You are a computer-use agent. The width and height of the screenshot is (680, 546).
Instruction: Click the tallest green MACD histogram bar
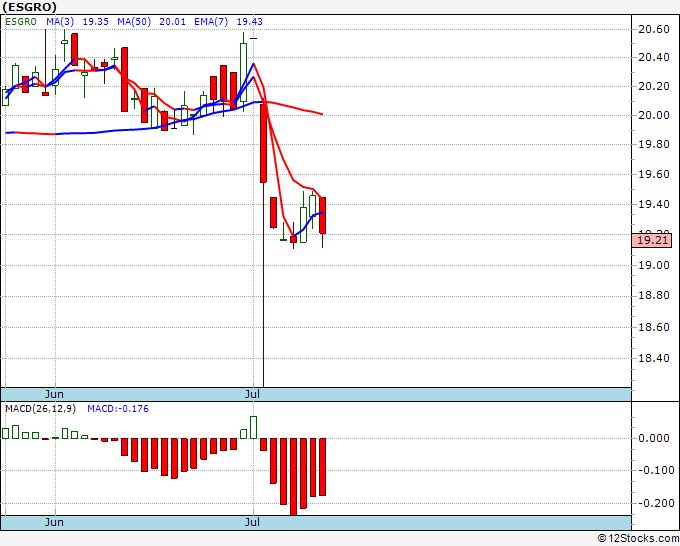point(253,428)
